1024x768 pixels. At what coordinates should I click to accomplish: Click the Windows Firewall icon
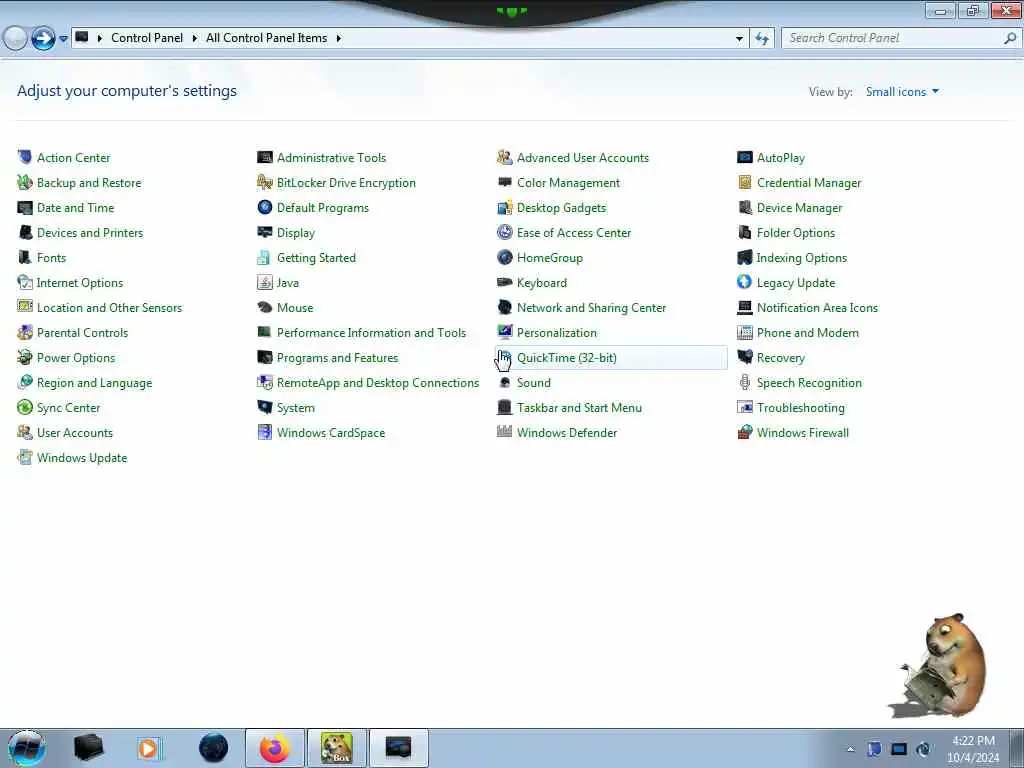coord(744,432)
